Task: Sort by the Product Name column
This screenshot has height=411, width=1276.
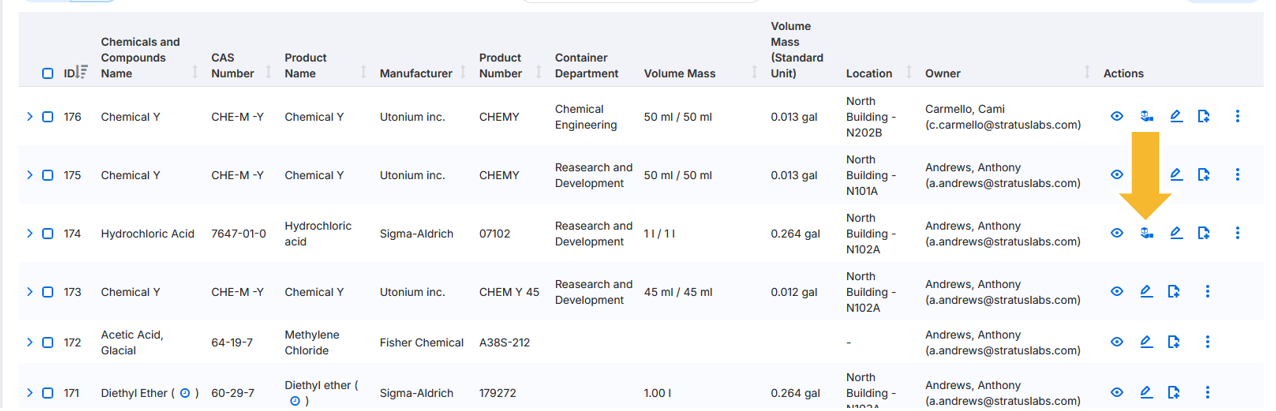Action: click(x=363, y=73)
